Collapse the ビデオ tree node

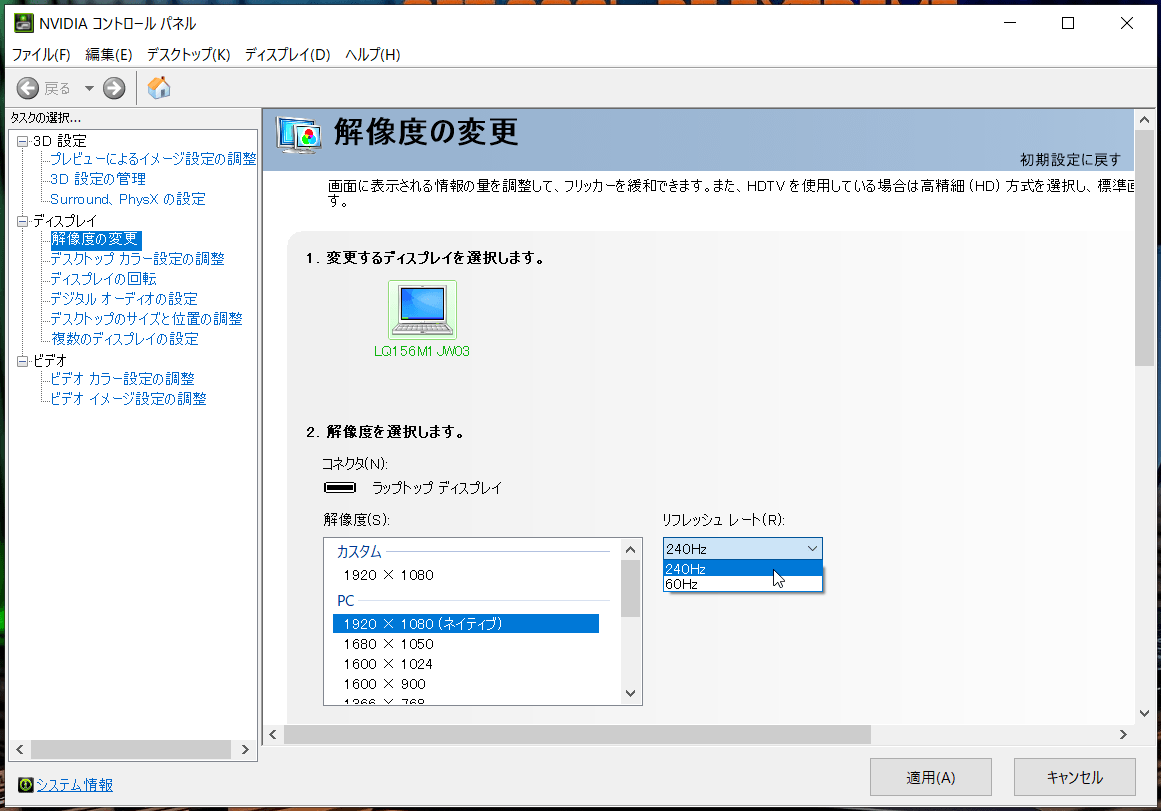22,361
